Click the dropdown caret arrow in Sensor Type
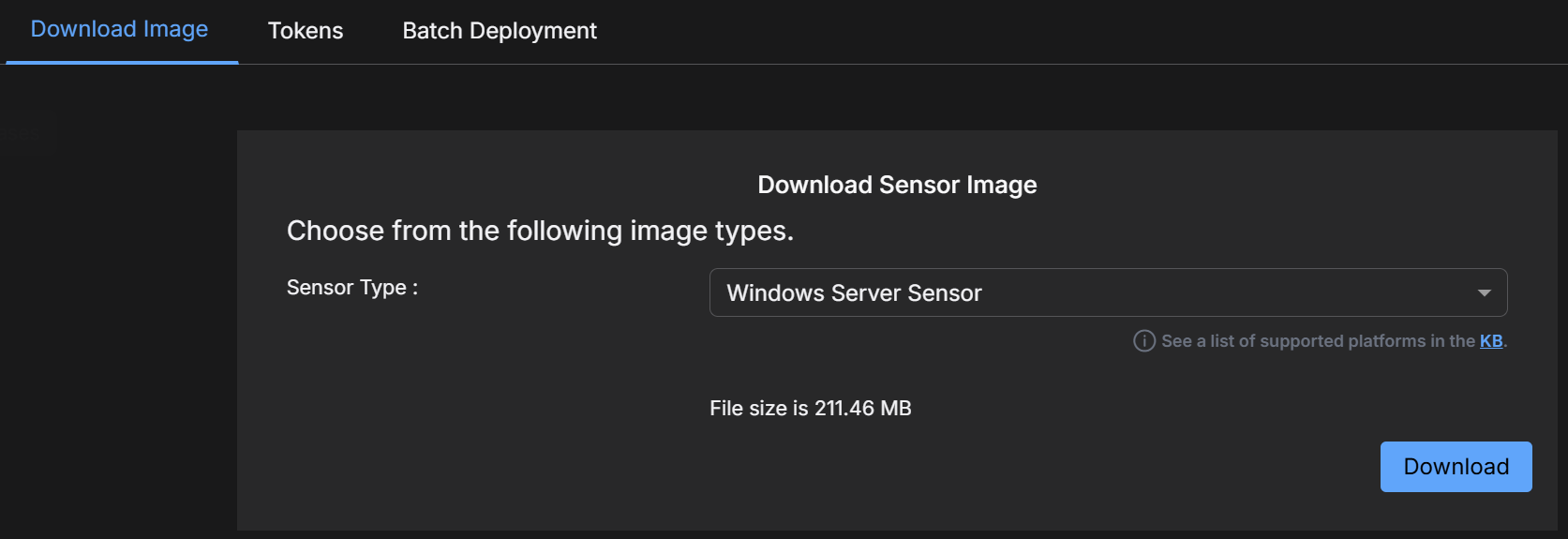1568x539 pixels. [x=1484, y=293]
